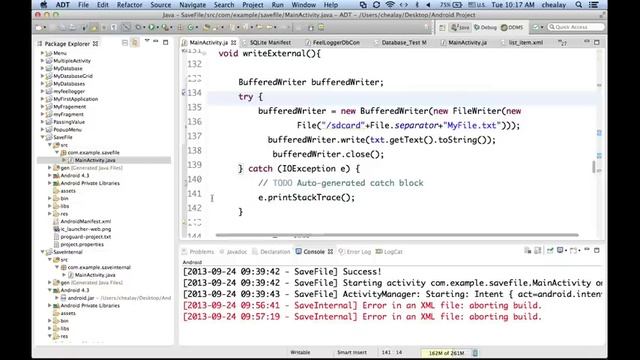Screen dimensions: 640x360
Task: Select proguard-project.txt file
Action: click(85, 237)
